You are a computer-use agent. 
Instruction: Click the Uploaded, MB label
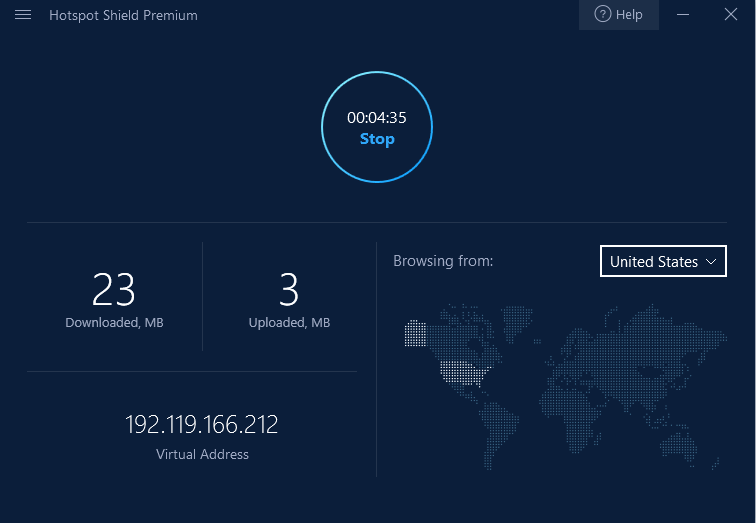click(289, 322)
